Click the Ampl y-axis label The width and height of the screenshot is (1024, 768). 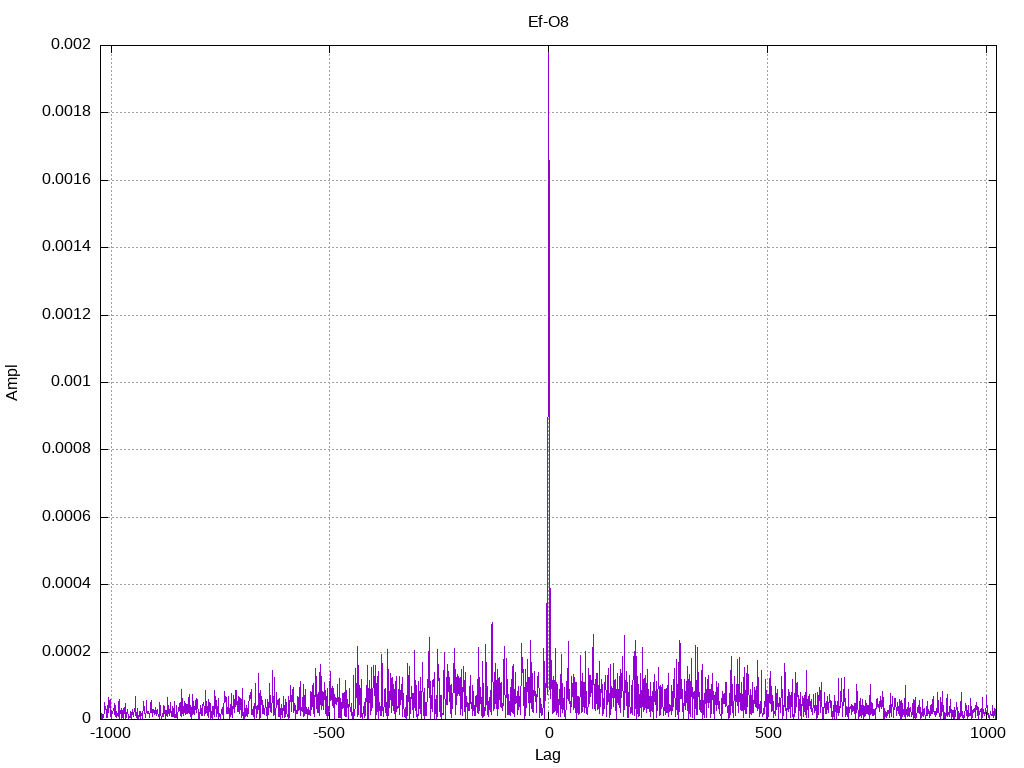click(13, 382)
